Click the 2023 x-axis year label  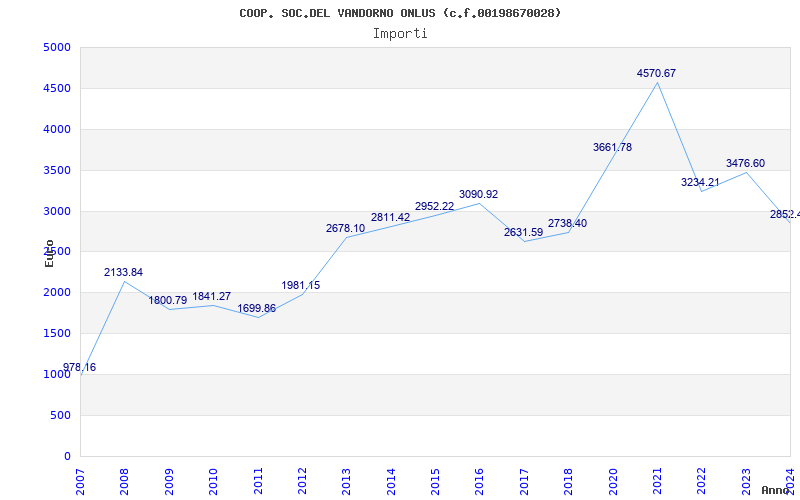746,481
